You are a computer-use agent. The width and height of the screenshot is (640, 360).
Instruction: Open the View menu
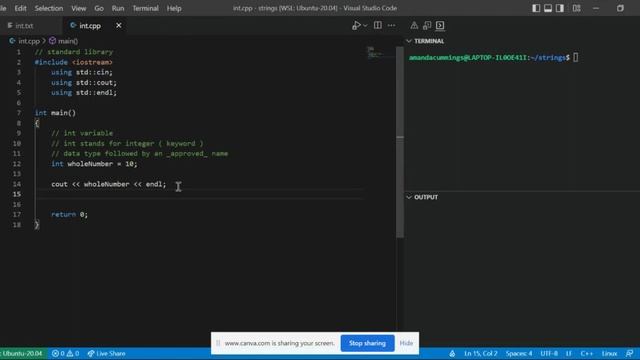tap(78, 8)
